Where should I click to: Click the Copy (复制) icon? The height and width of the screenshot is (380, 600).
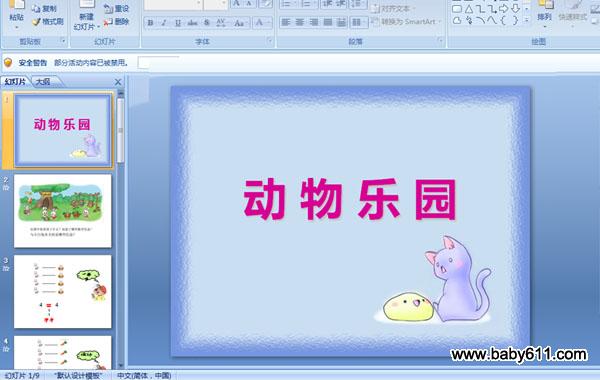pyautogui.click(x=36, y=8)
